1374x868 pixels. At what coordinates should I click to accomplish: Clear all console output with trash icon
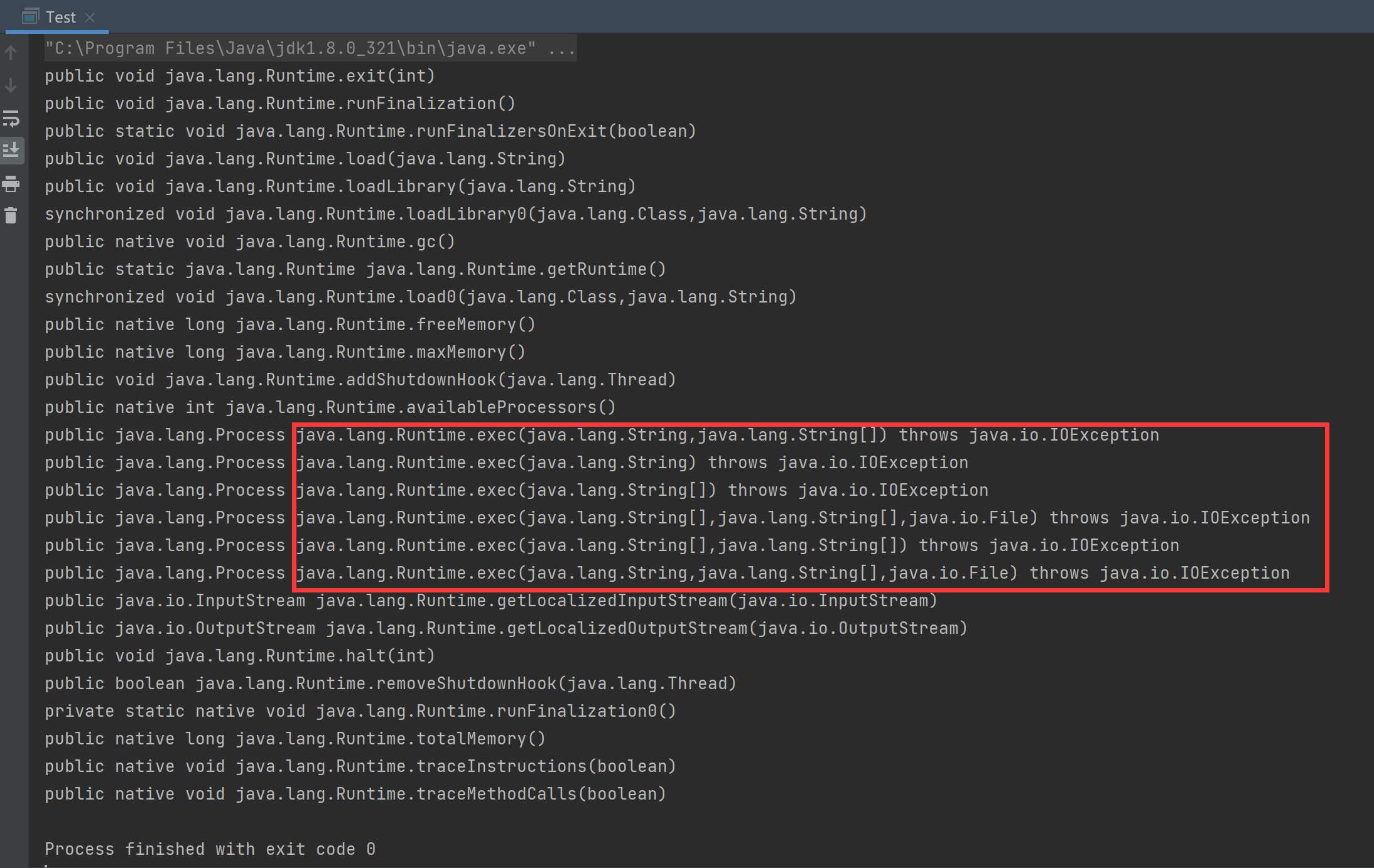click(x=11, y=216)
